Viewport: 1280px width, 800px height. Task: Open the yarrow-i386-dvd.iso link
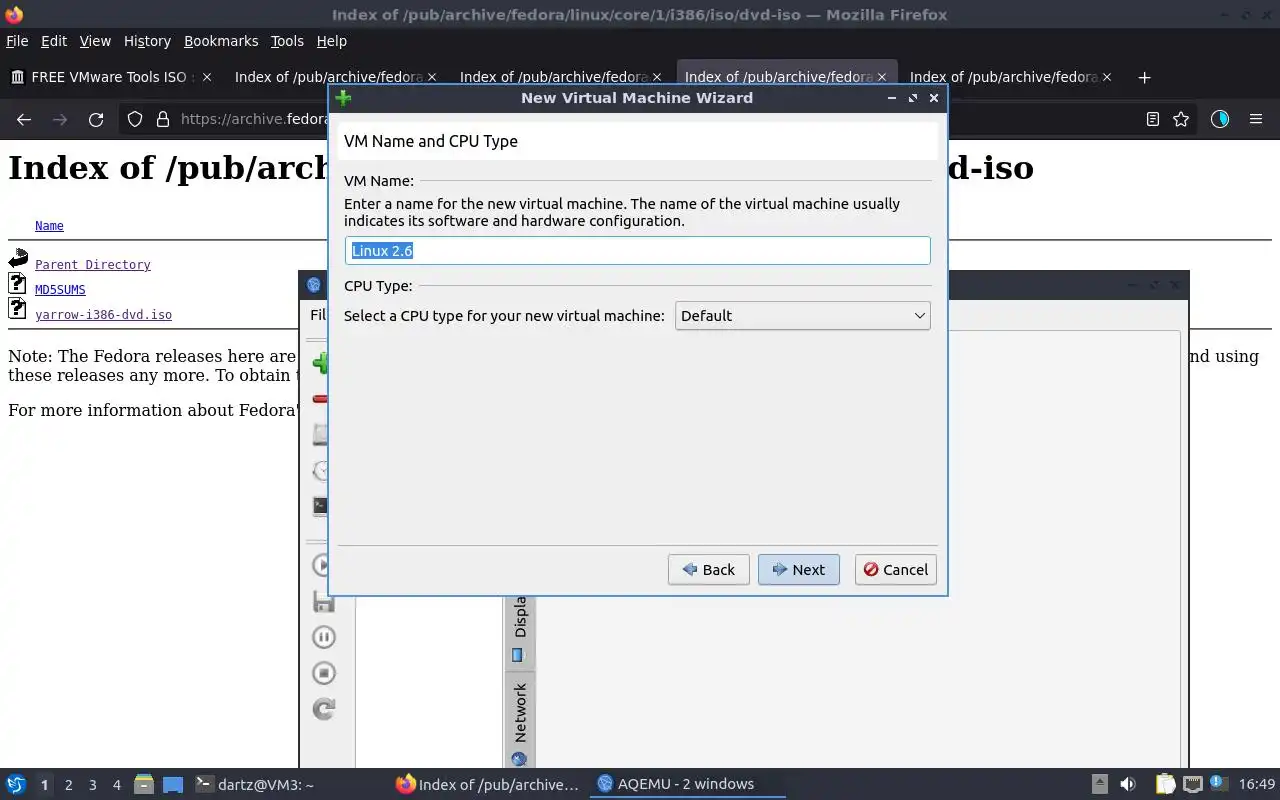click(103, 315)
